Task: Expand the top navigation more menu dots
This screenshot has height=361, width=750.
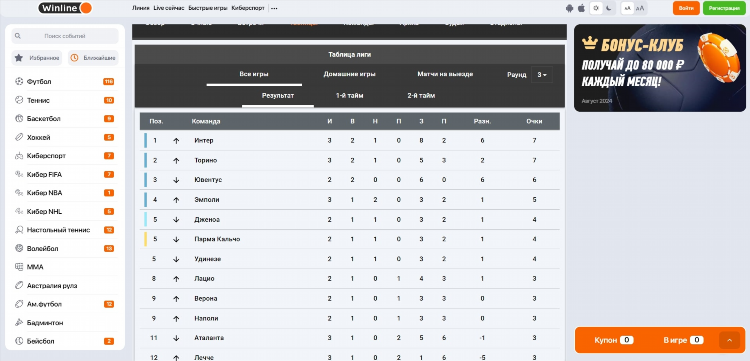Action: [274, 8]
